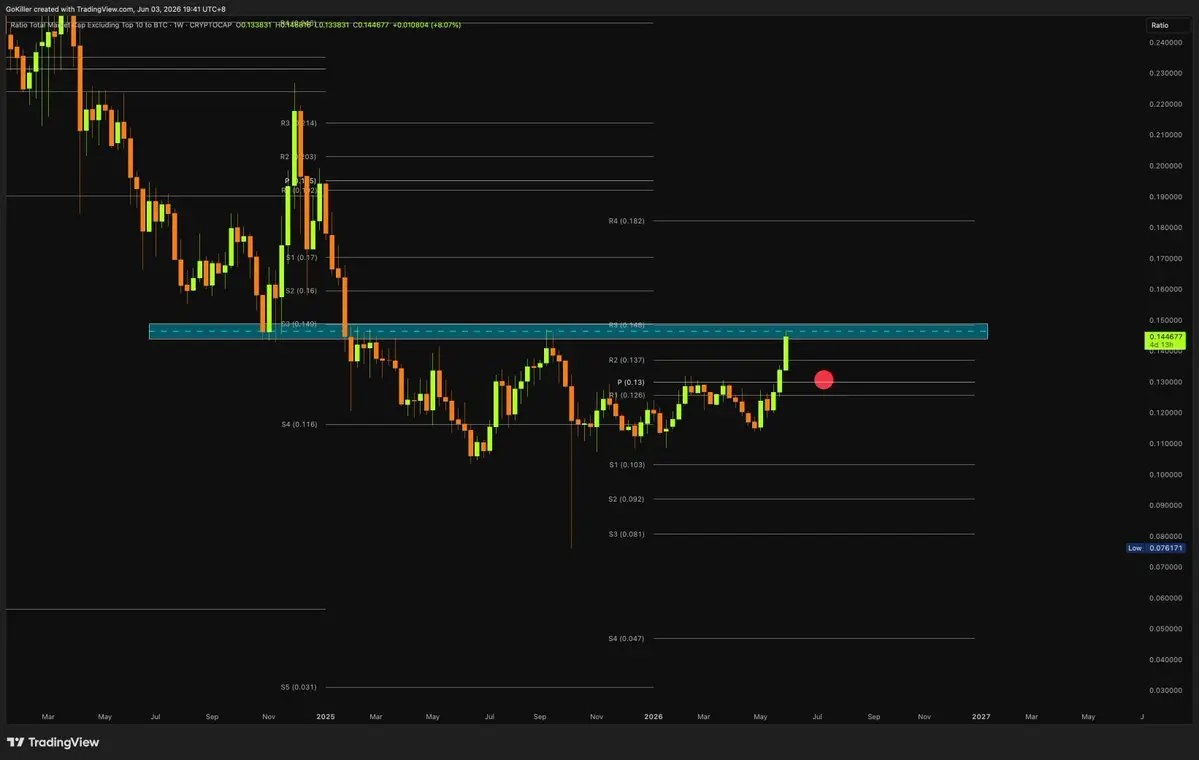Click the 0.220000 price axis label
The height and width of the screenshot is (760, 1199).
tap(1165, 104)
